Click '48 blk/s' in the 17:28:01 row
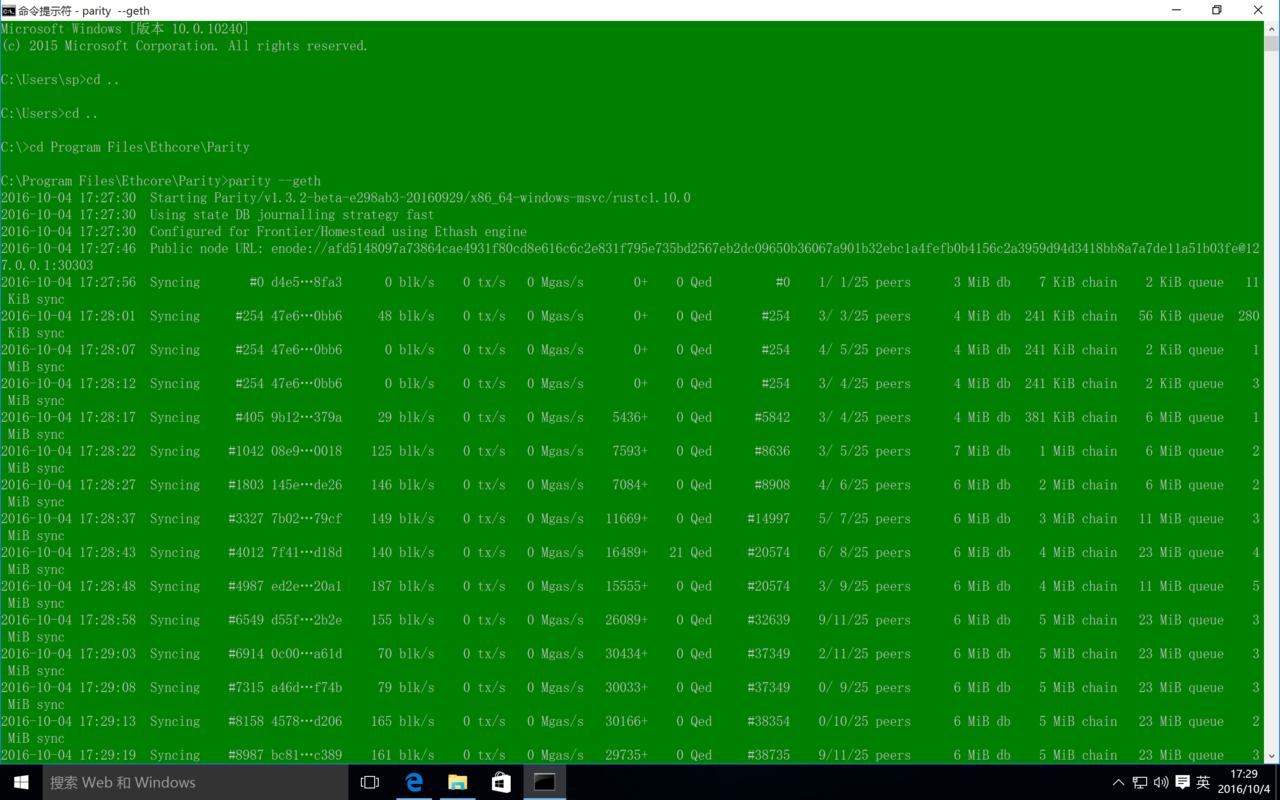The image size is (1280, 800). 406,316
